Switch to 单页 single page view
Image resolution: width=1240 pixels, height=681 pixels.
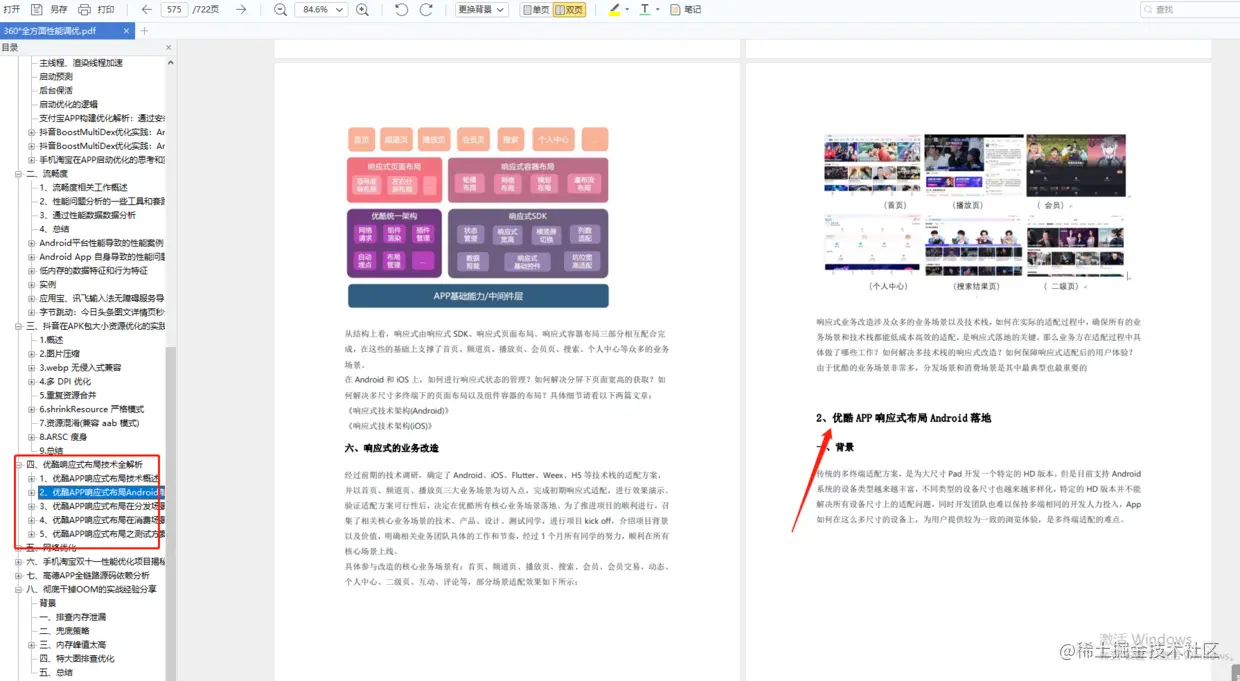click(x=535, y=9)
